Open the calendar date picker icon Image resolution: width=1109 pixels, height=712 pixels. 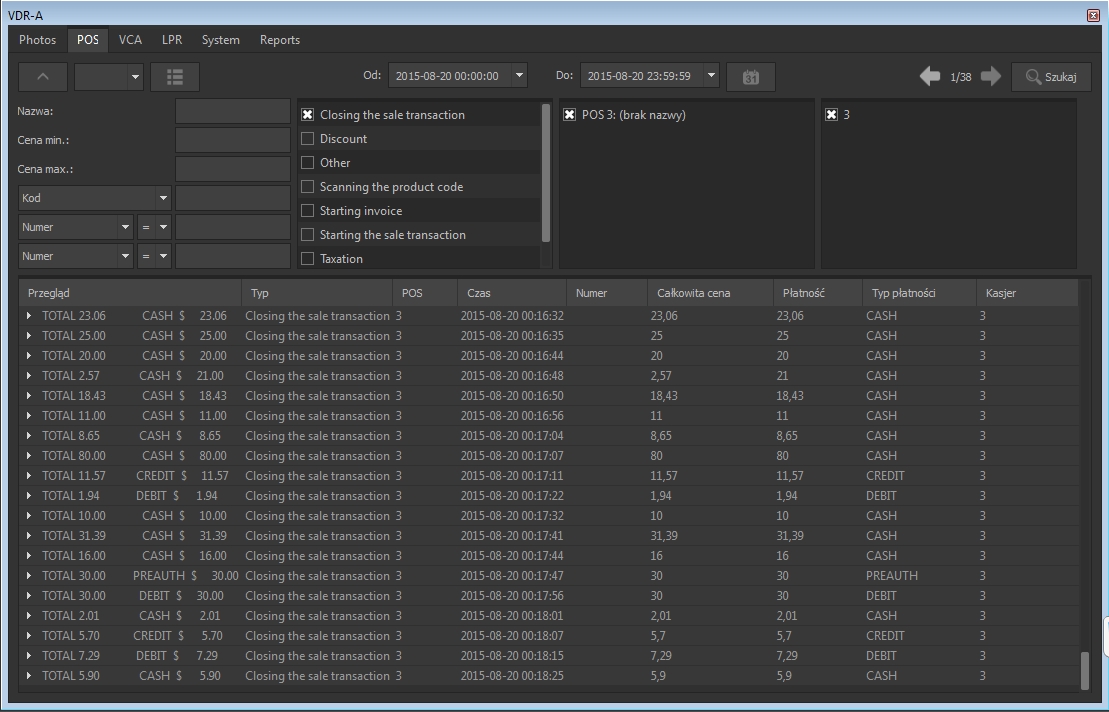pos(750,77)
